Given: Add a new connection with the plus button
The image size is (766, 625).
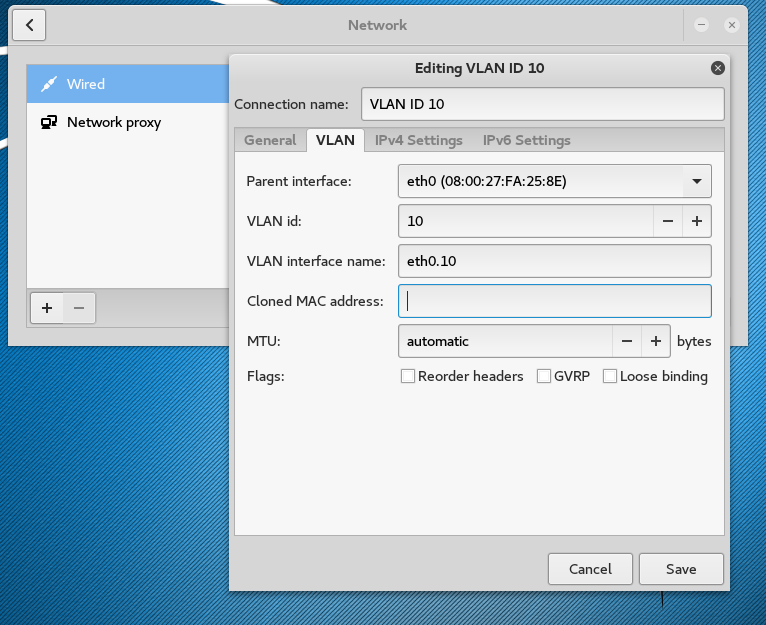Looking at the screenshot, I should pos(47,308).
